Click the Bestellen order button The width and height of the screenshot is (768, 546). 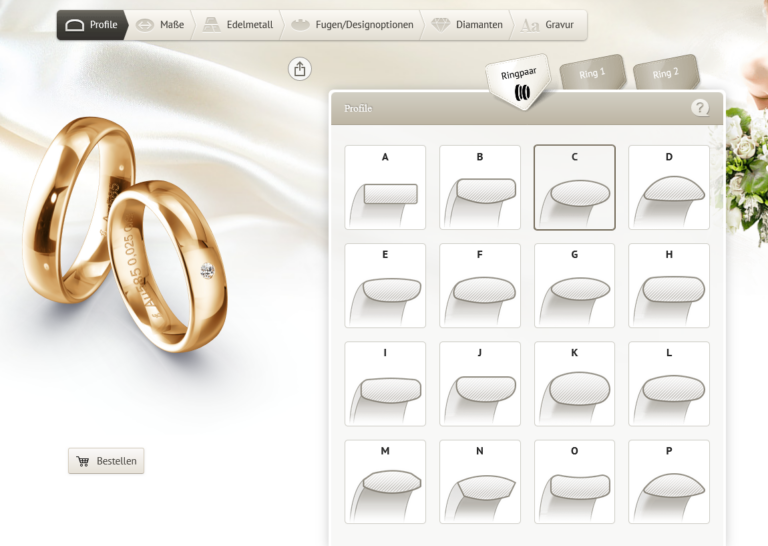coord(107,461)
